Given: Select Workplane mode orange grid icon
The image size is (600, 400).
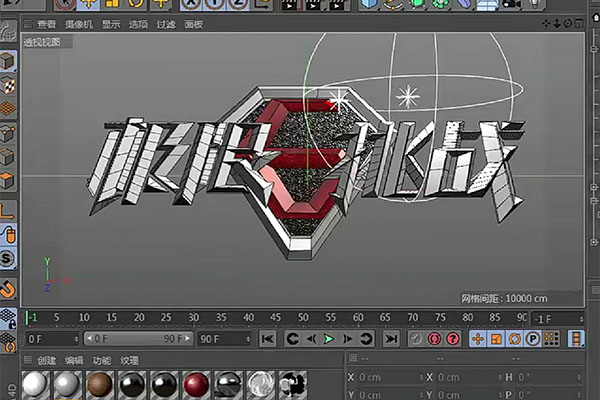Looking at the screenshot, I should pos(8,109).
